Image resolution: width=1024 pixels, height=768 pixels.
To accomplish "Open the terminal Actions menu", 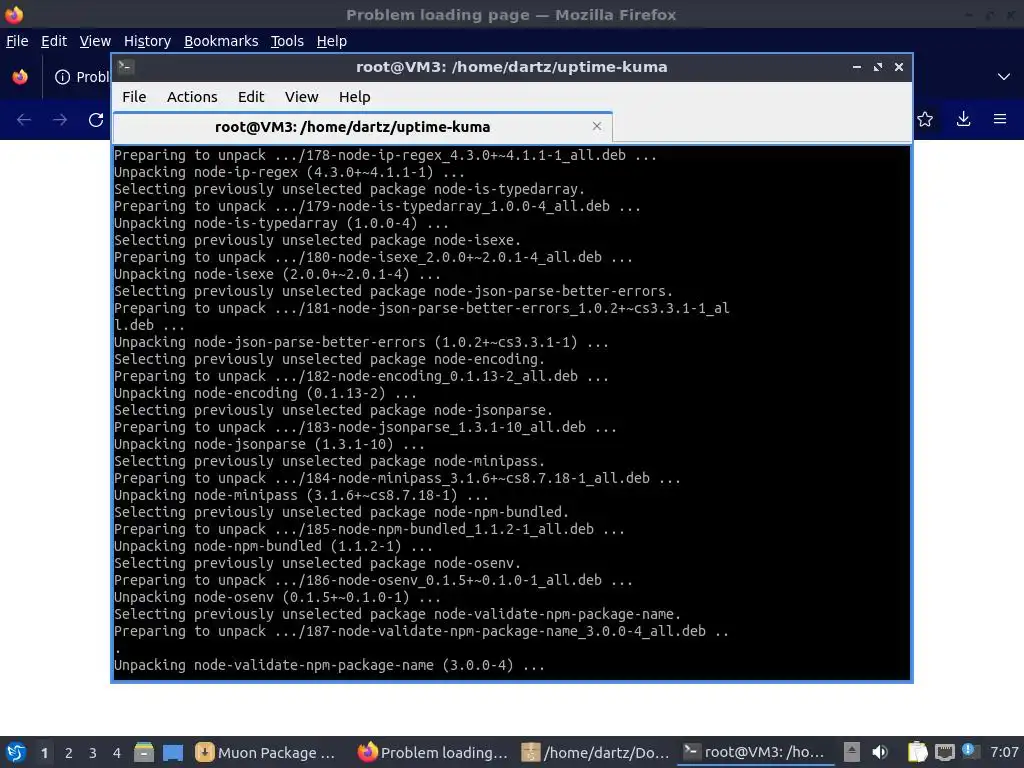I will coord(192,97).
